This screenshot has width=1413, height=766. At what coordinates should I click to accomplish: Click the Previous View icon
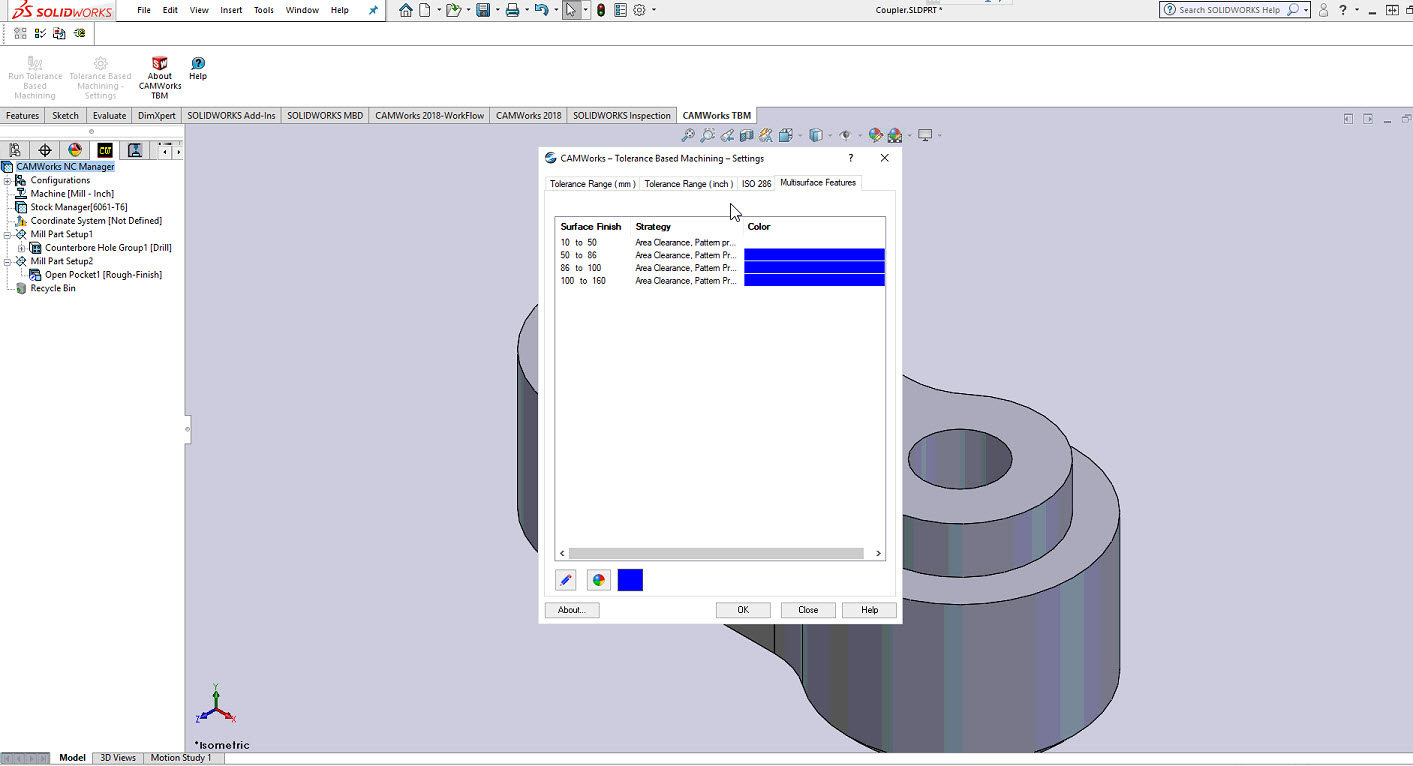click(727, 135)
